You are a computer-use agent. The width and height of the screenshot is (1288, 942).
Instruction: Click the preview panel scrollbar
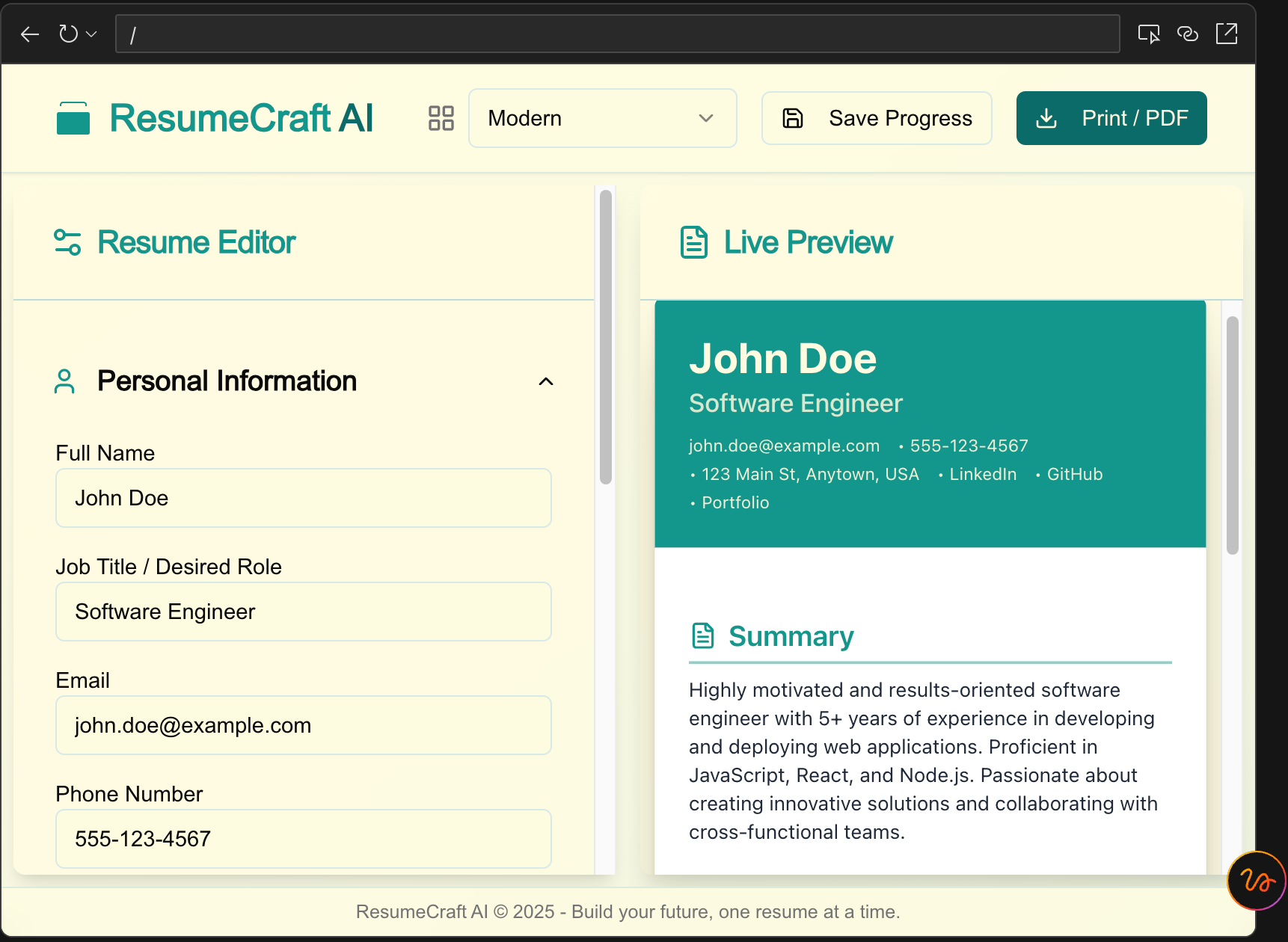(x=1233, y=435)
